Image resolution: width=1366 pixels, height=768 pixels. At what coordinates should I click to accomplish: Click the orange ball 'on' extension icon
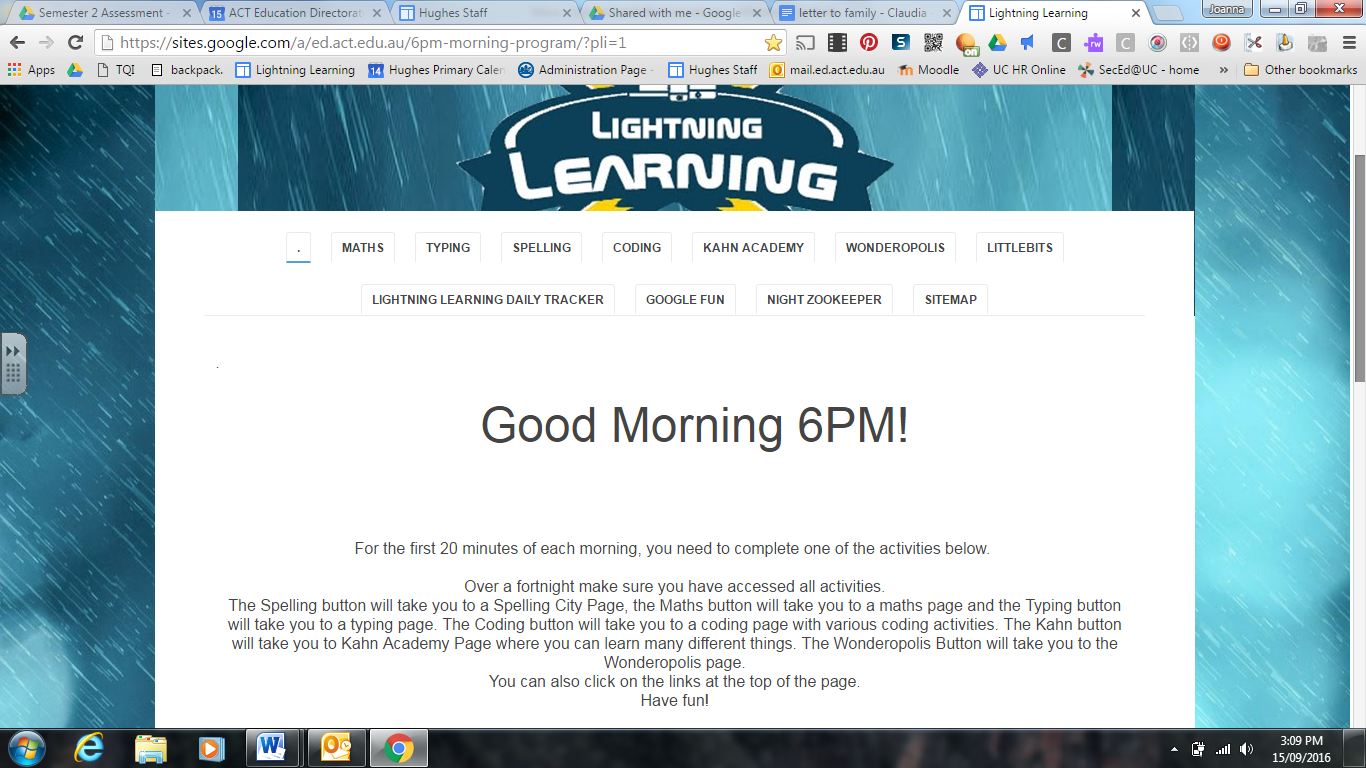[x=966, y=43]
